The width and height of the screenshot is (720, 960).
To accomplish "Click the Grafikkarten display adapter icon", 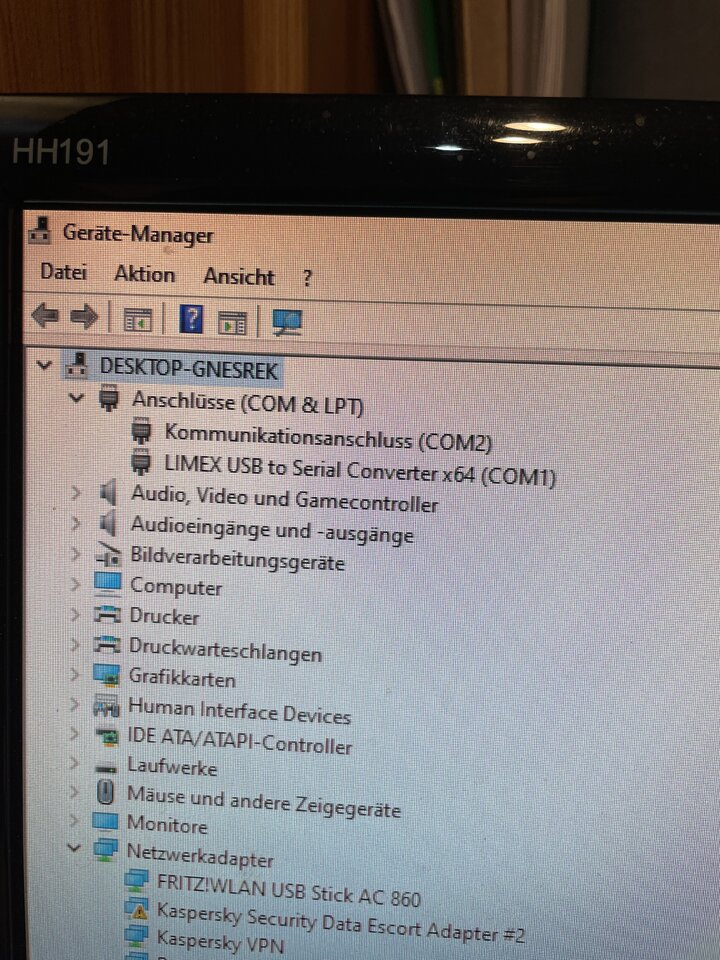I will [x=107, y=674].
